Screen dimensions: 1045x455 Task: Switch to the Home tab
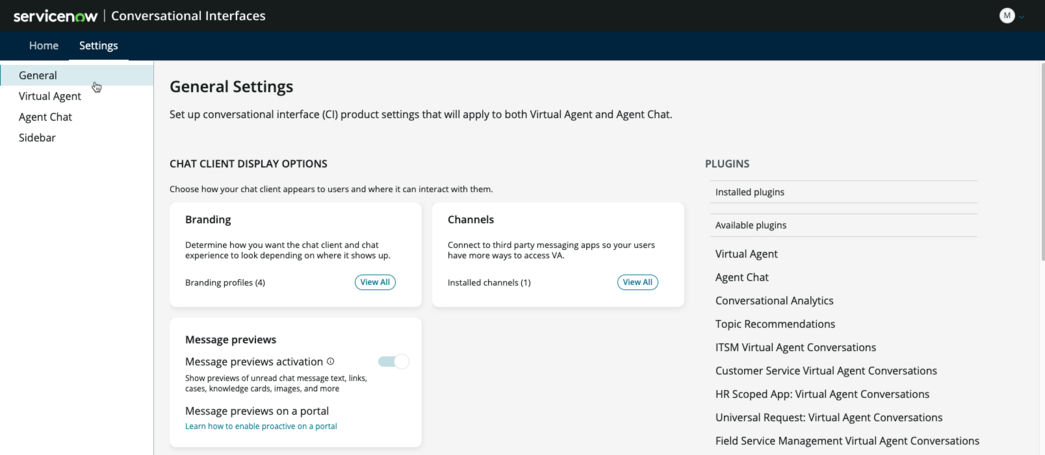(x=44, y=46)
